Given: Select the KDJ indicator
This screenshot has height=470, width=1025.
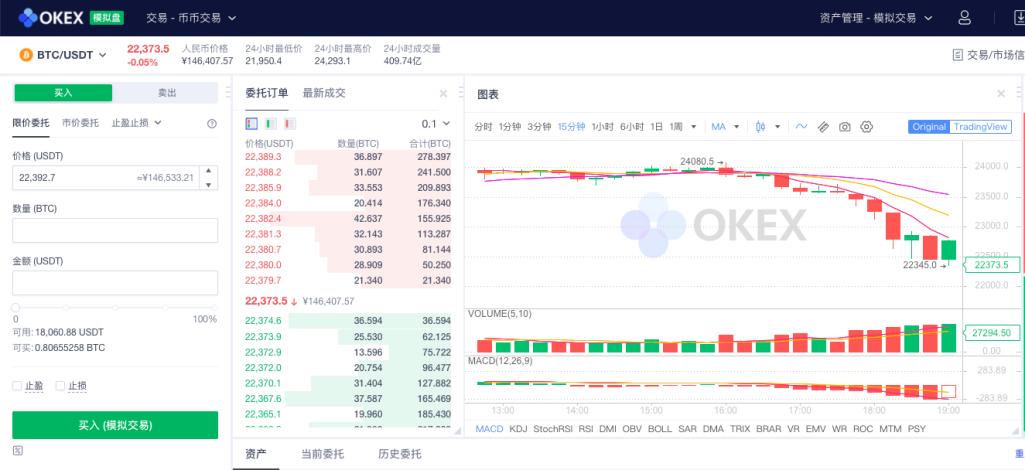Looking at the screenshot, I should (518, 429).
